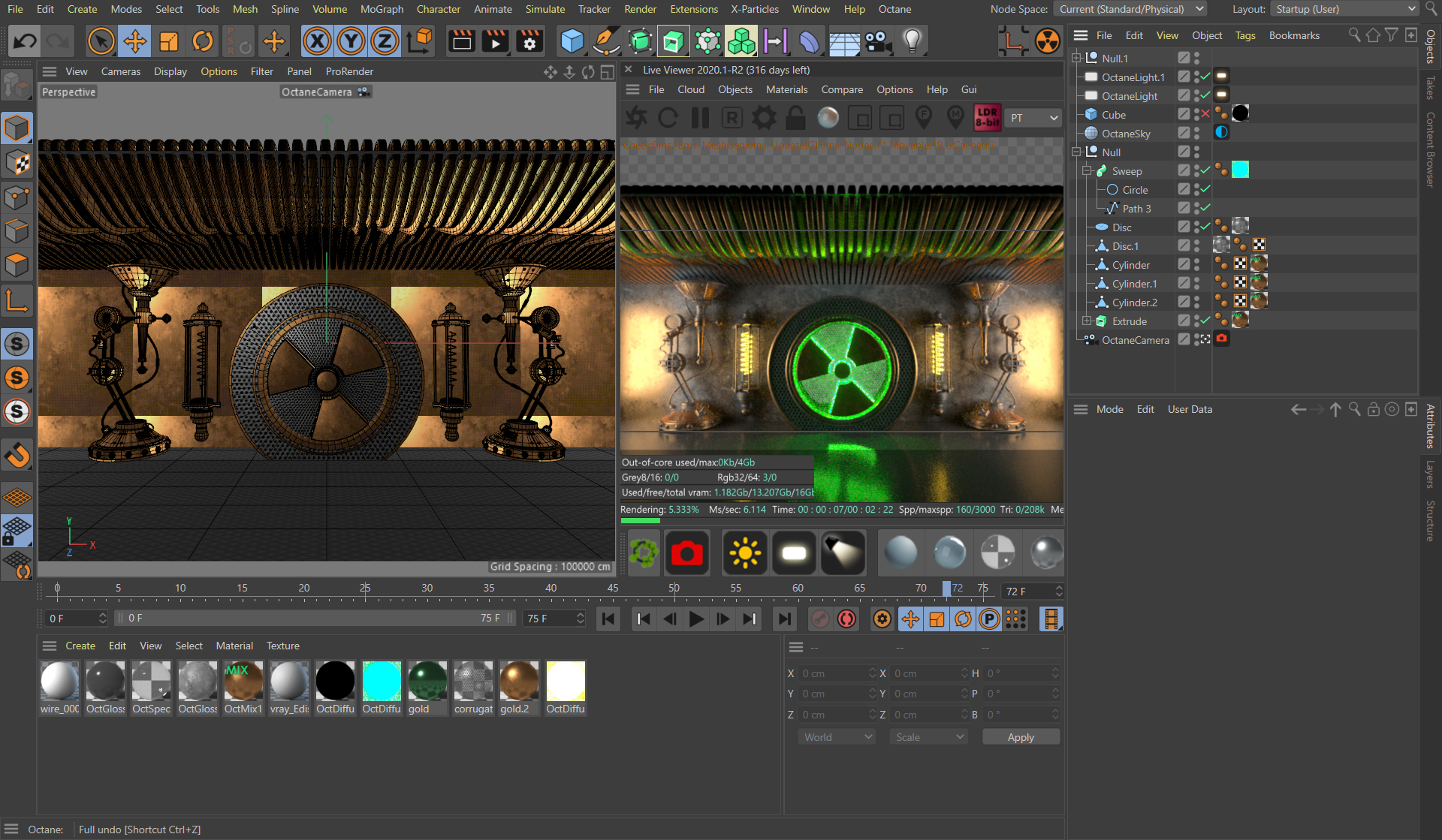Select the Rotate tool icon
This screenshot has height=840, width=1442.
pyautogui.click(x=203, y=41)
